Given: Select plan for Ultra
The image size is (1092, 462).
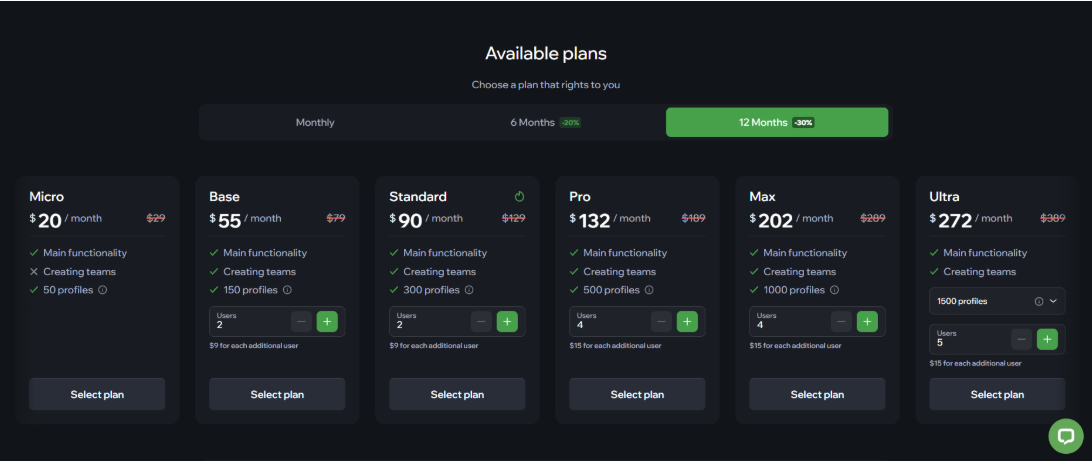Looking at the screenshot, I should point(997,394).
